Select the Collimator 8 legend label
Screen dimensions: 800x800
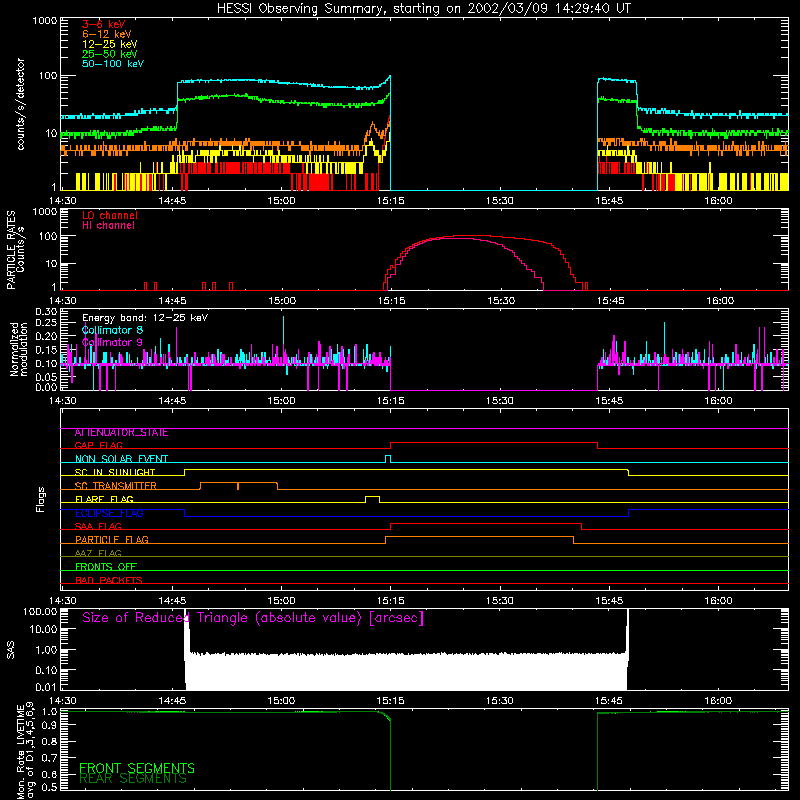tap(112, 330)
